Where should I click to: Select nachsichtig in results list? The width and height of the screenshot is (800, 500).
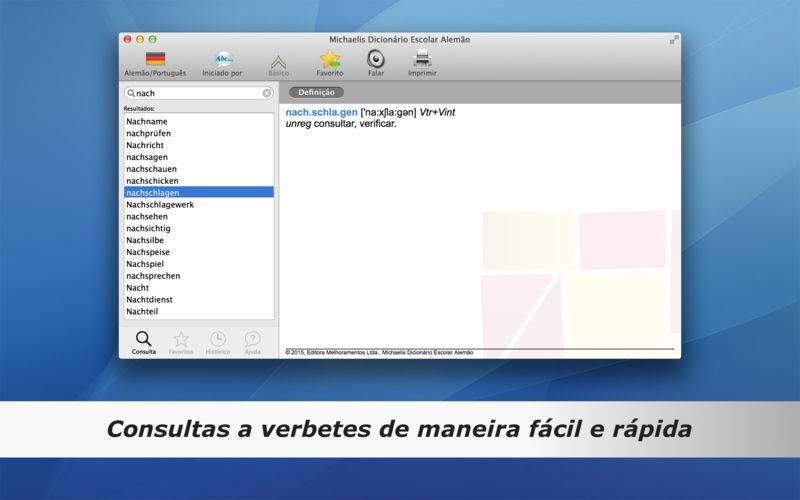tap(199, 228)
